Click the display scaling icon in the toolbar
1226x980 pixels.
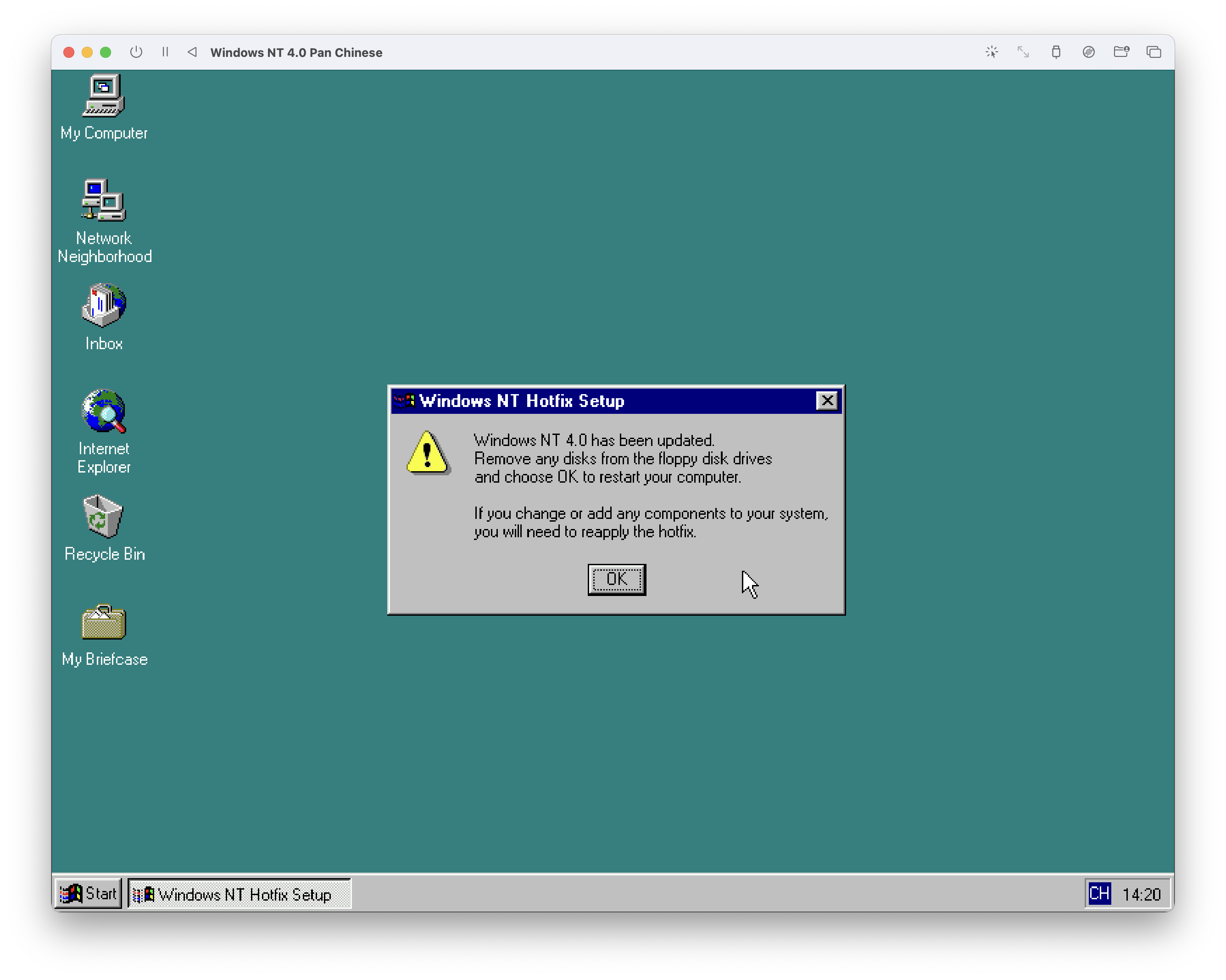coord(1024,52)
